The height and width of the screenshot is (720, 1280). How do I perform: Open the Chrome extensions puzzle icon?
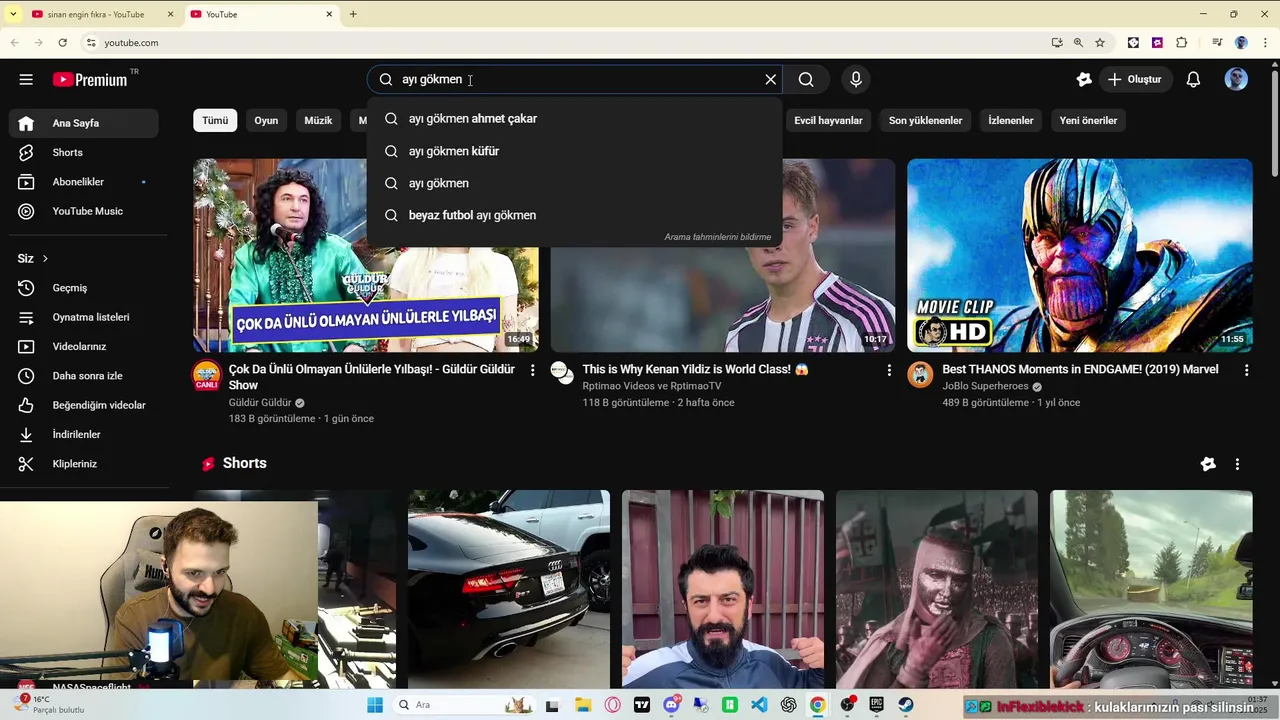[1181, 43]
